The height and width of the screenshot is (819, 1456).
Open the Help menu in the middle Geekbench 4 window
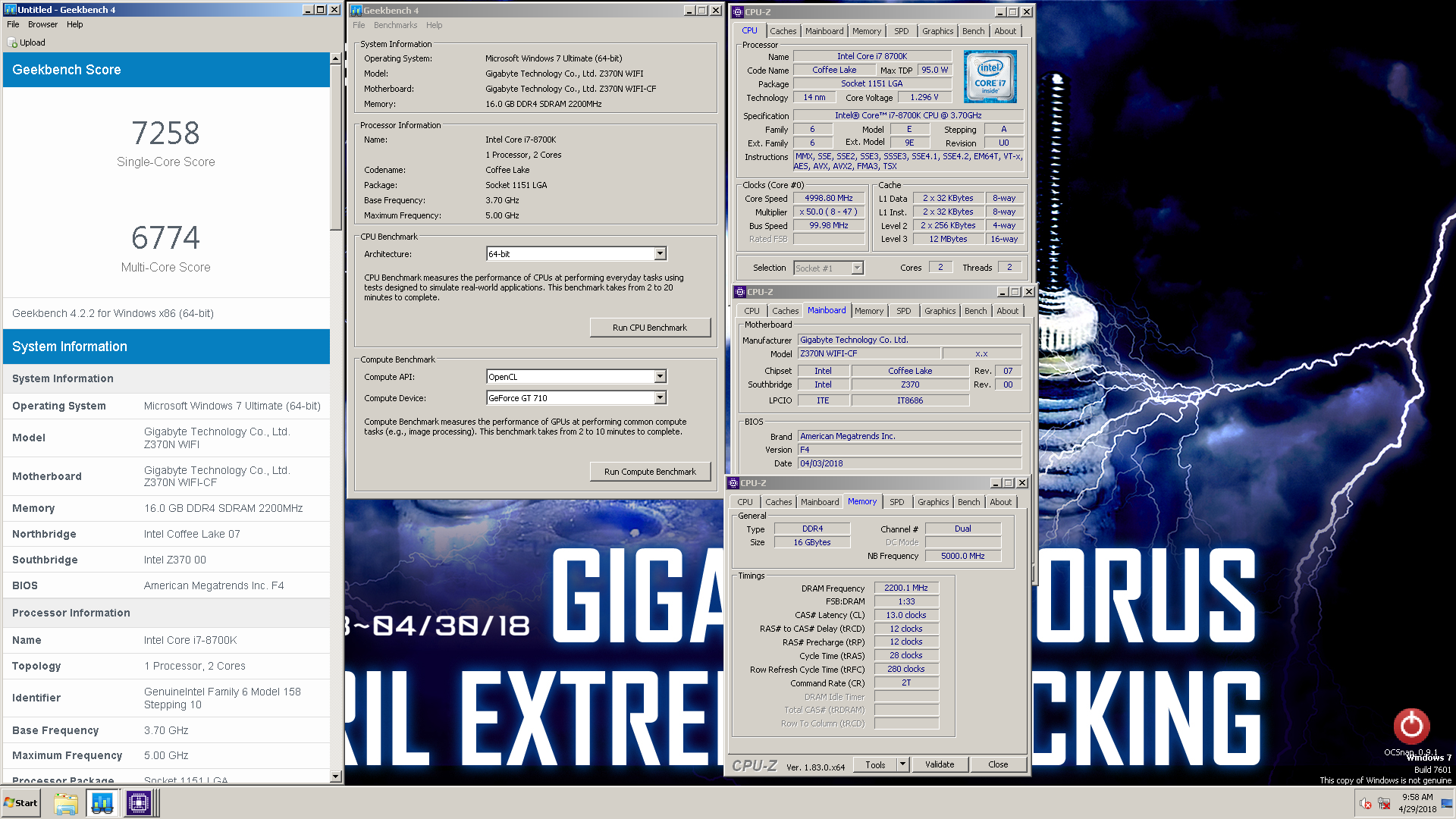coord(434,25)
